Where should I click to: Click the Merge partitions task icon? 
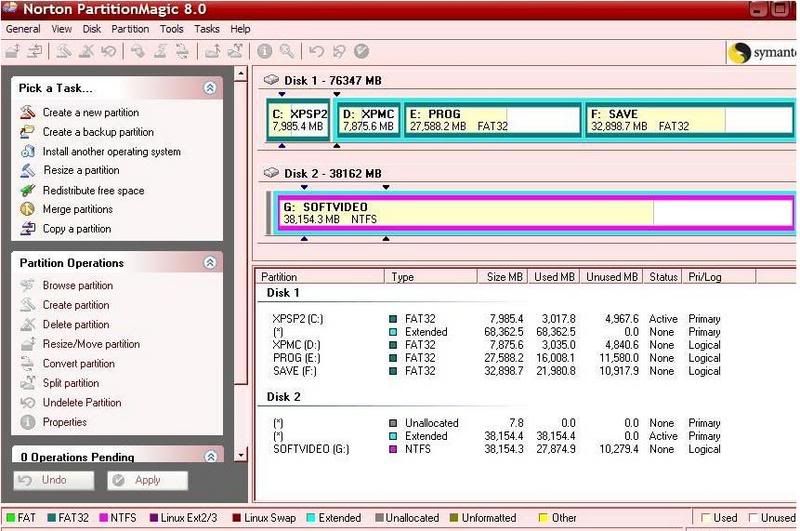pos(27,209)
